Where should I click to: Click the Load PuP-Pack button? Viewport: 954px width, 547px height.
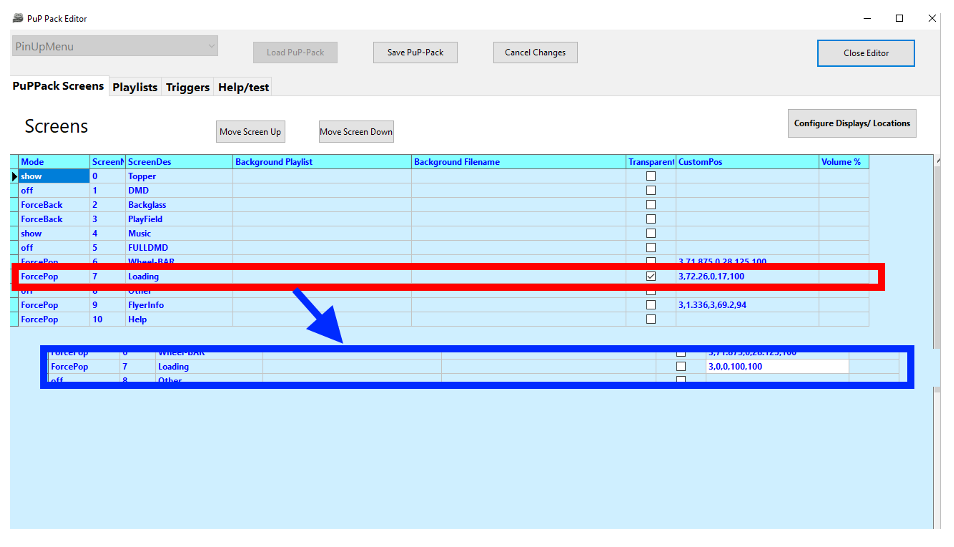point(295,53)
